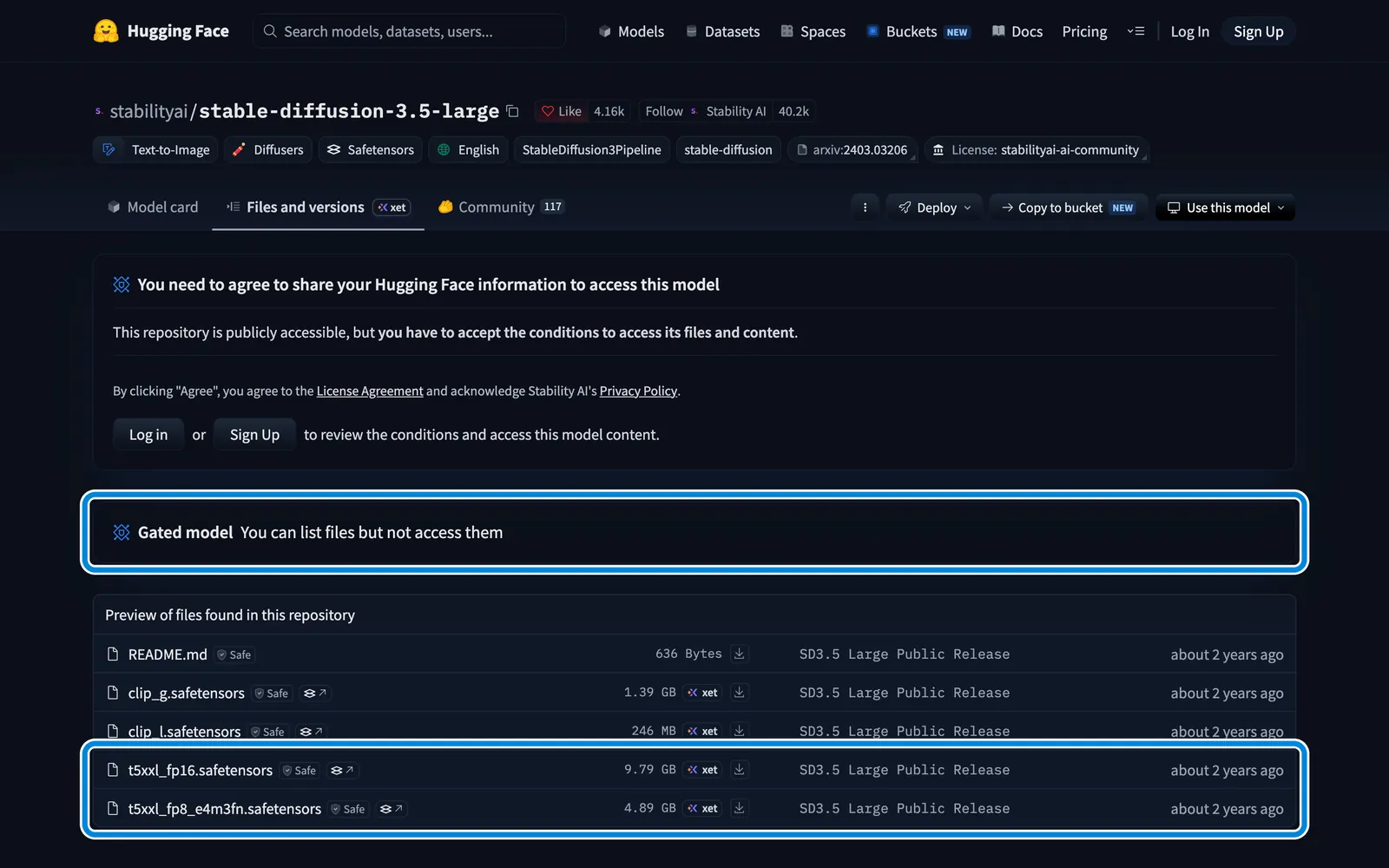Open Stability AI's Privacy Policy link
Image resolution: width=1389 pixels, height=868 pixels.
pos(638,391)
